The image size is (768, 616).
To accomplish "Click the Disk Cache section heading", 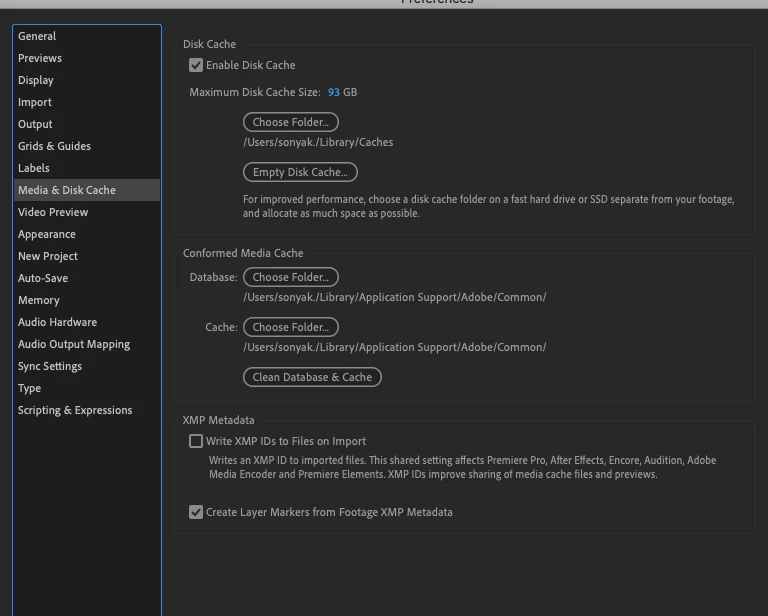I will click(x=210, y=44).
